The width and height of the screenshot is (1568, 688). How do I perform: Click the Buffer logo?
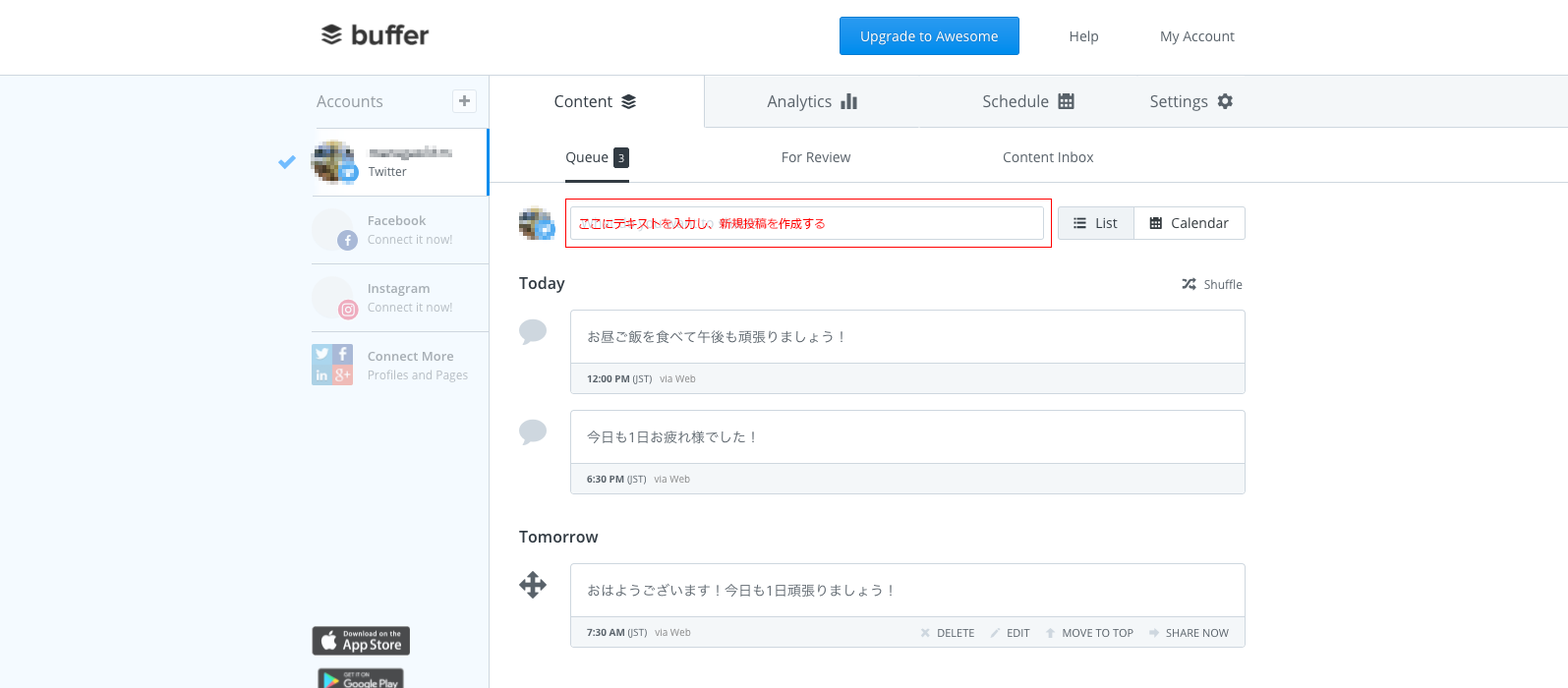pos(375,35)
